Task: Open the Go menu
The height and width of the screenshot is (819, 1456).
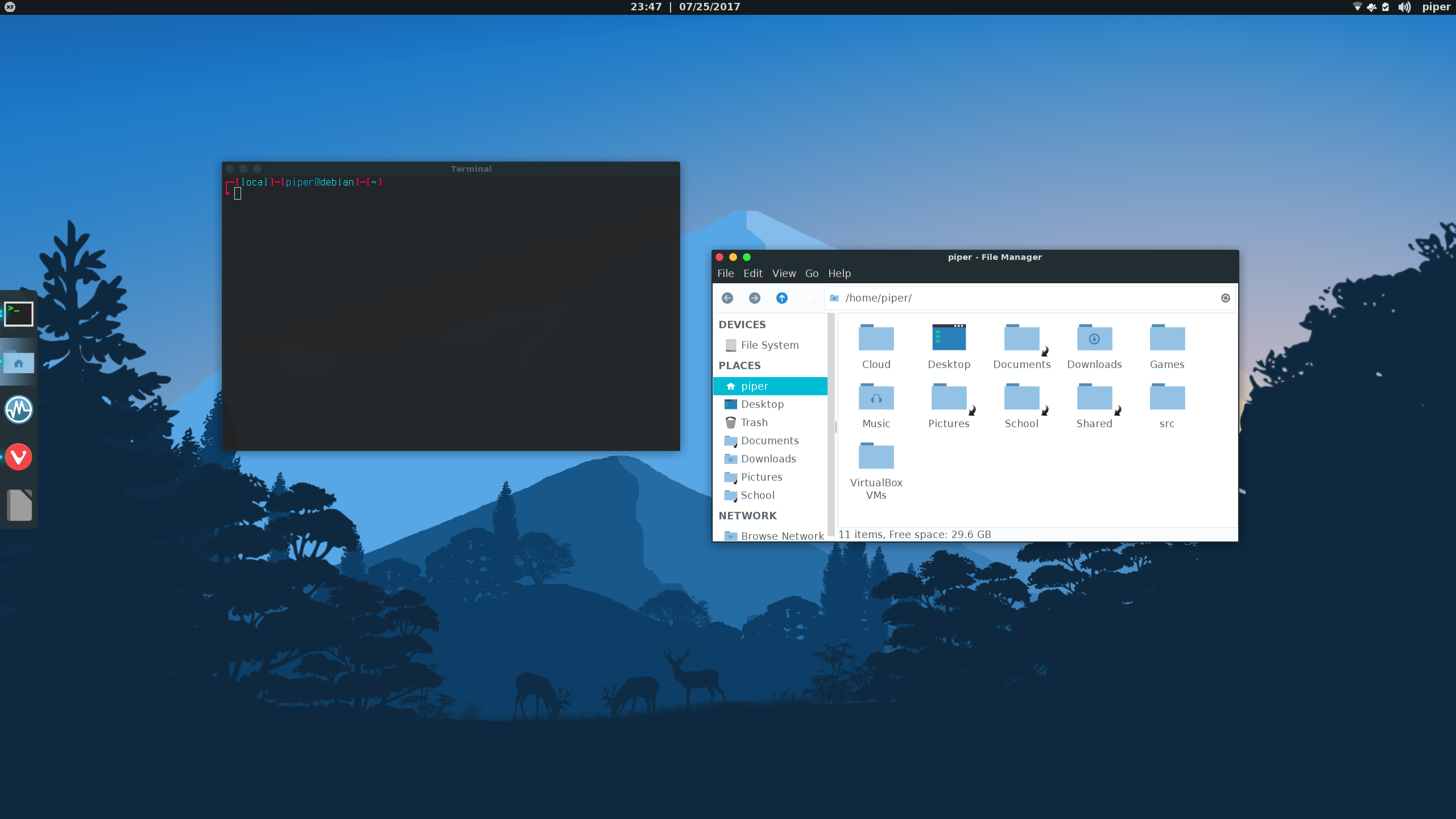Action: tap(812, 274)
